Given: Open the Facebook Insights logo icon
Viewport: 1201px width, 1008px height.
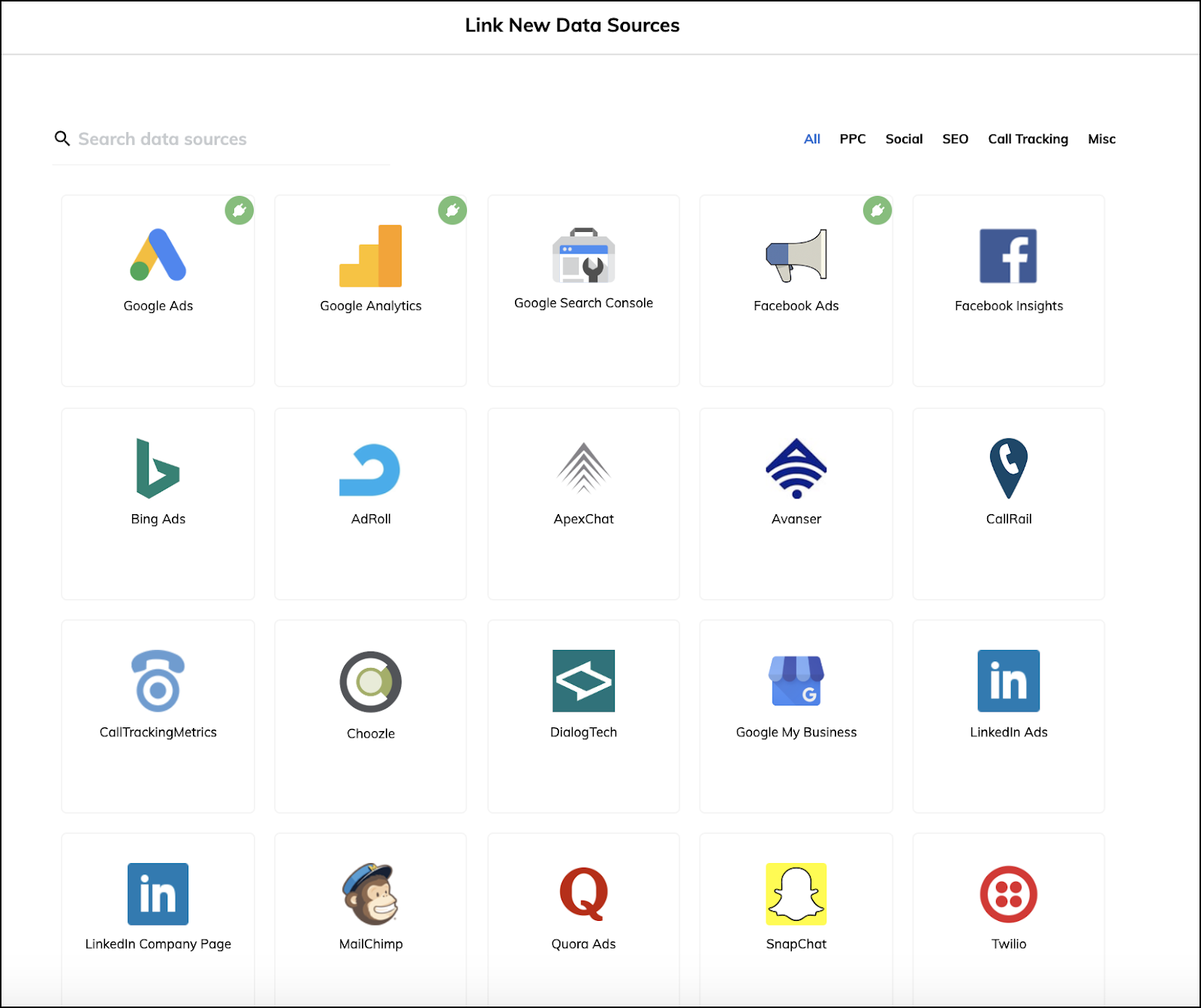Looking at the screenshot, I should click(x=1008, y=256).
